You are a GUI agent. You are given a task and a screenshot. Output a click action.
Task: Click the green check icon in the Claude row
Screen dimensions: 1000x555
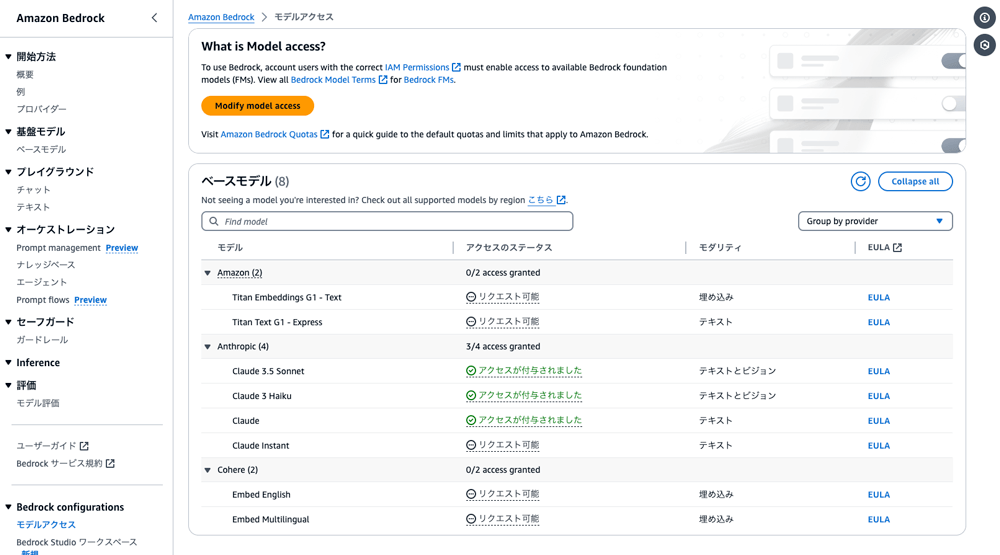(x=471, y=420)
